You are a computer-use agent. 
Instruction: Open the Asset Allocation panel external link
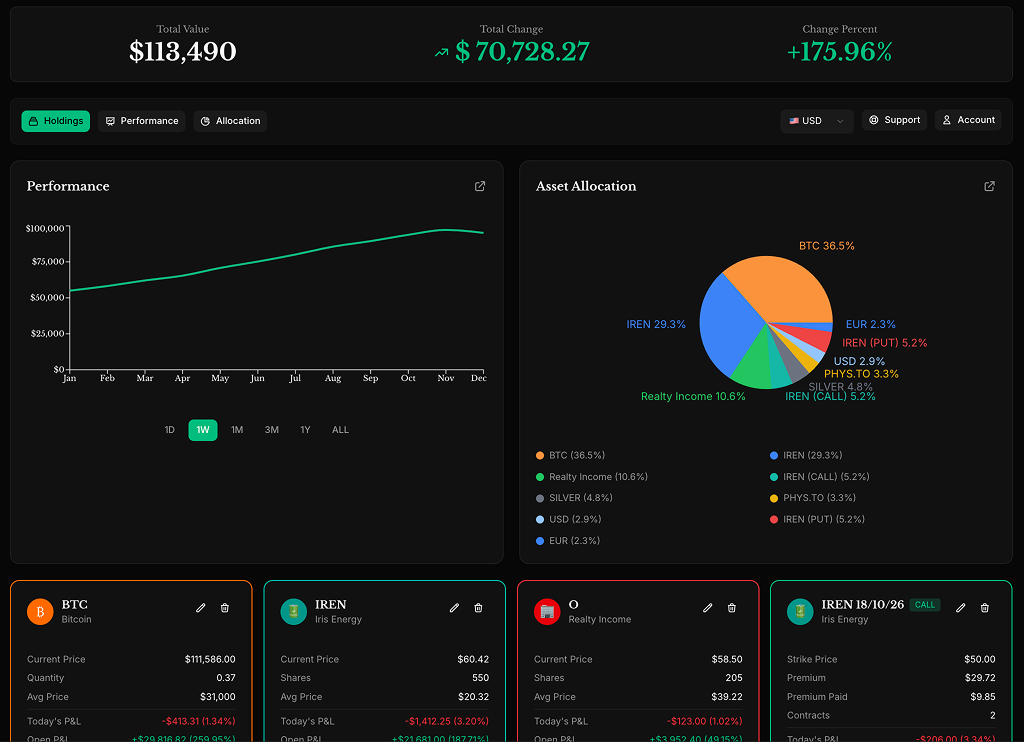point(989,186)
